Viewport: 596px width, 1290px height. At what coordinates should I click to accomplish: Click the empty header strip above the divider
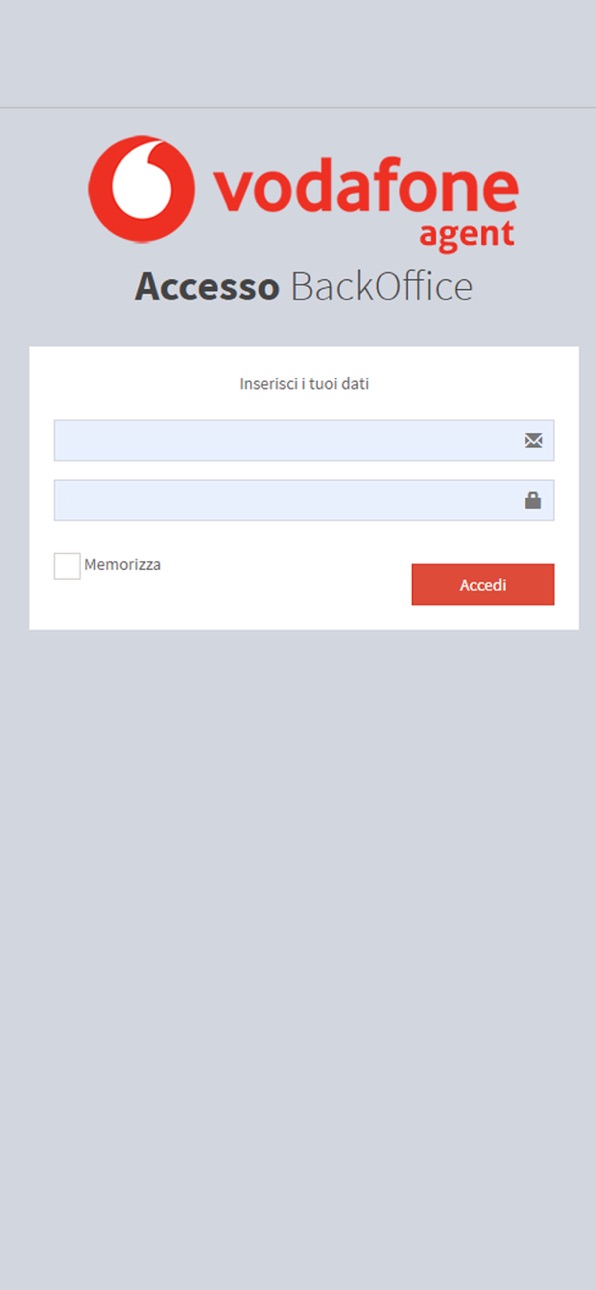pos(298,53)
